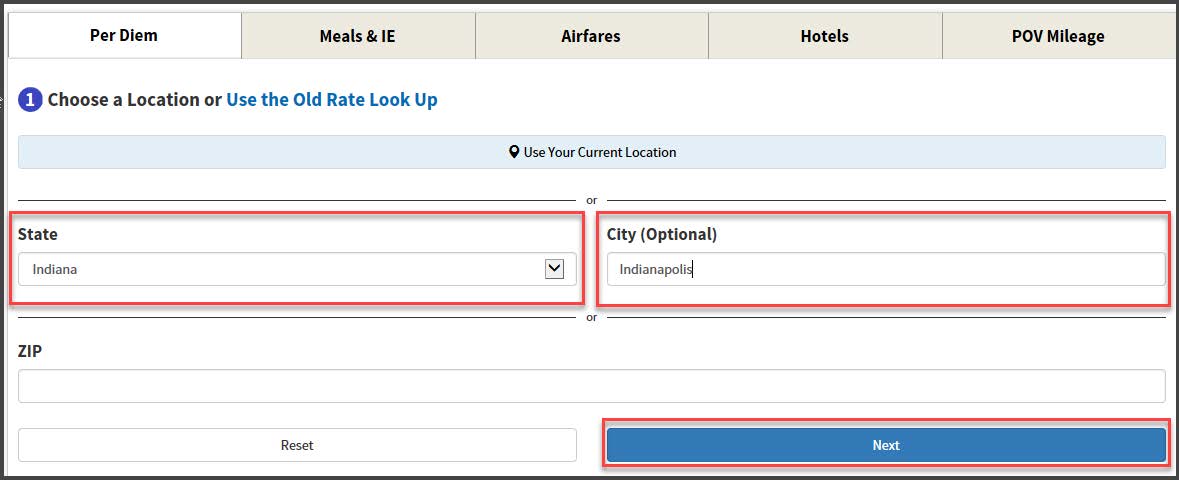Image resolution: width=1179 pixels, height=480 pixels.
Task: Click into the empty ZIP field
Action: 591,386
